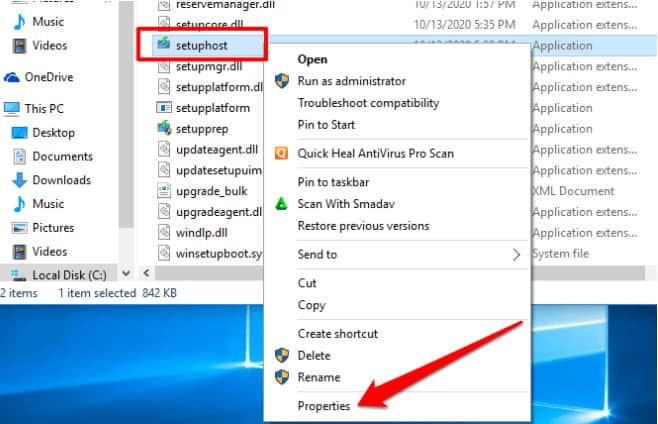Choose Cut in the context menu
The image size is (658, 424).
(x=307, y=283)
